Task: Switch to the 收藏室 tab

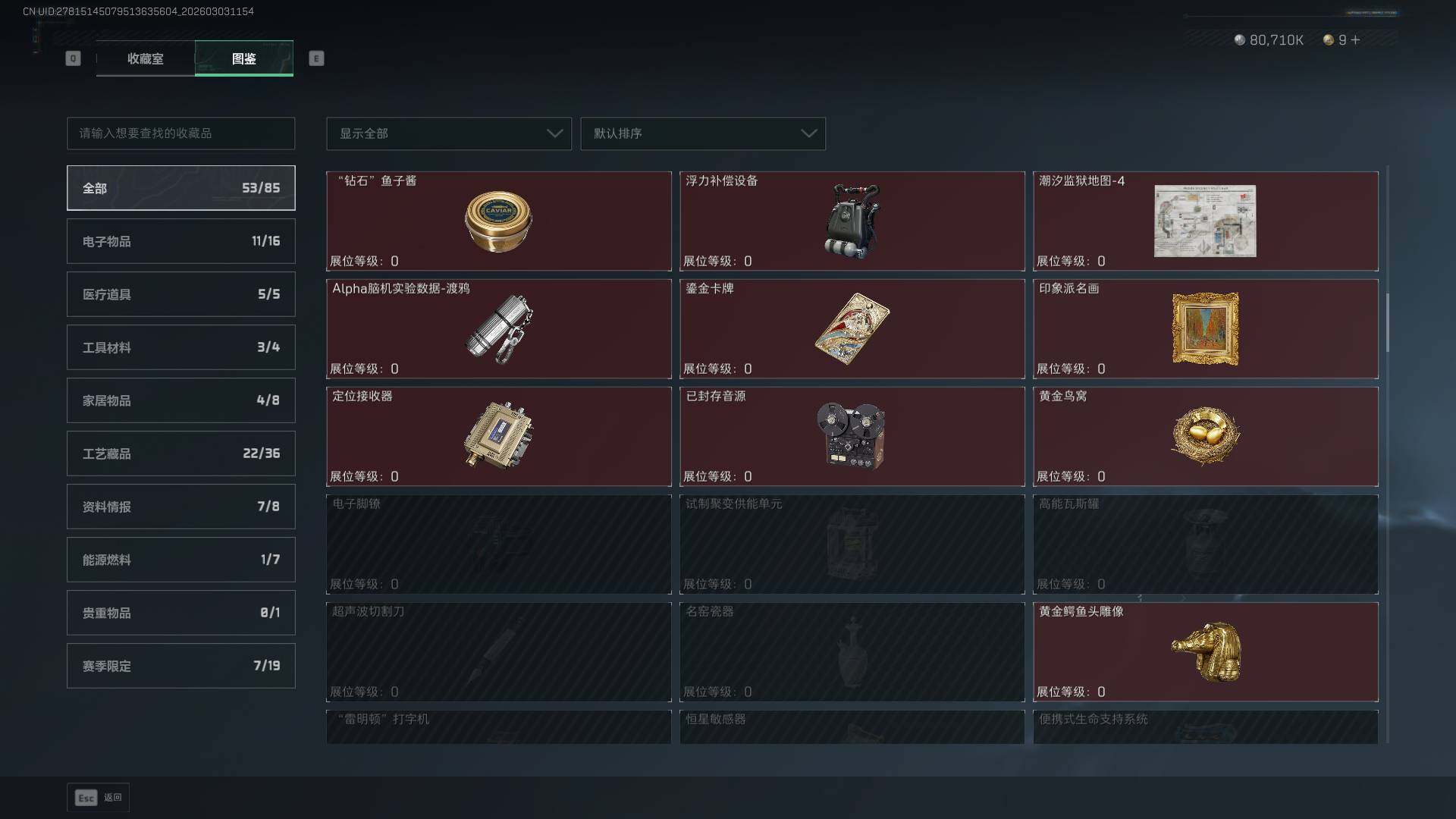Action: [x=145, y=58]
